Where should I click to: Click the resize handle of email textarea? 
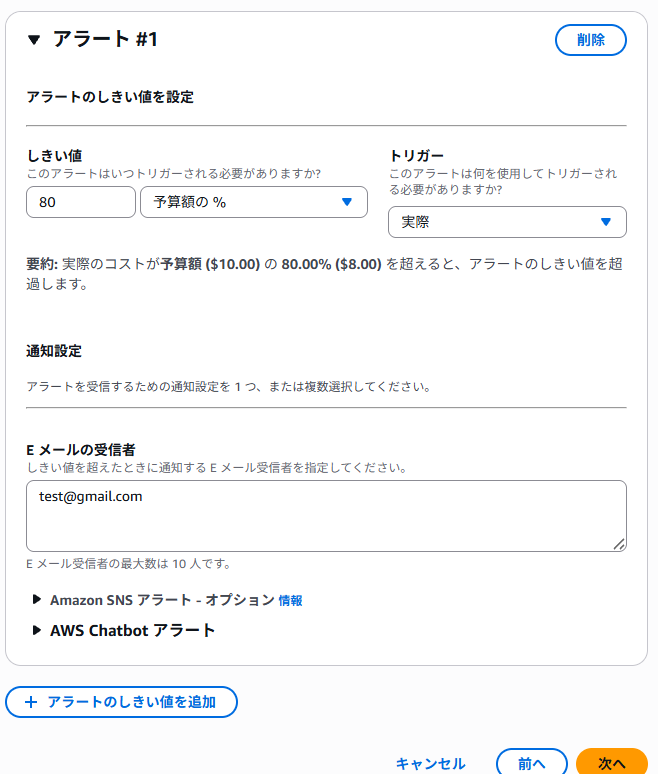point(619,544)
